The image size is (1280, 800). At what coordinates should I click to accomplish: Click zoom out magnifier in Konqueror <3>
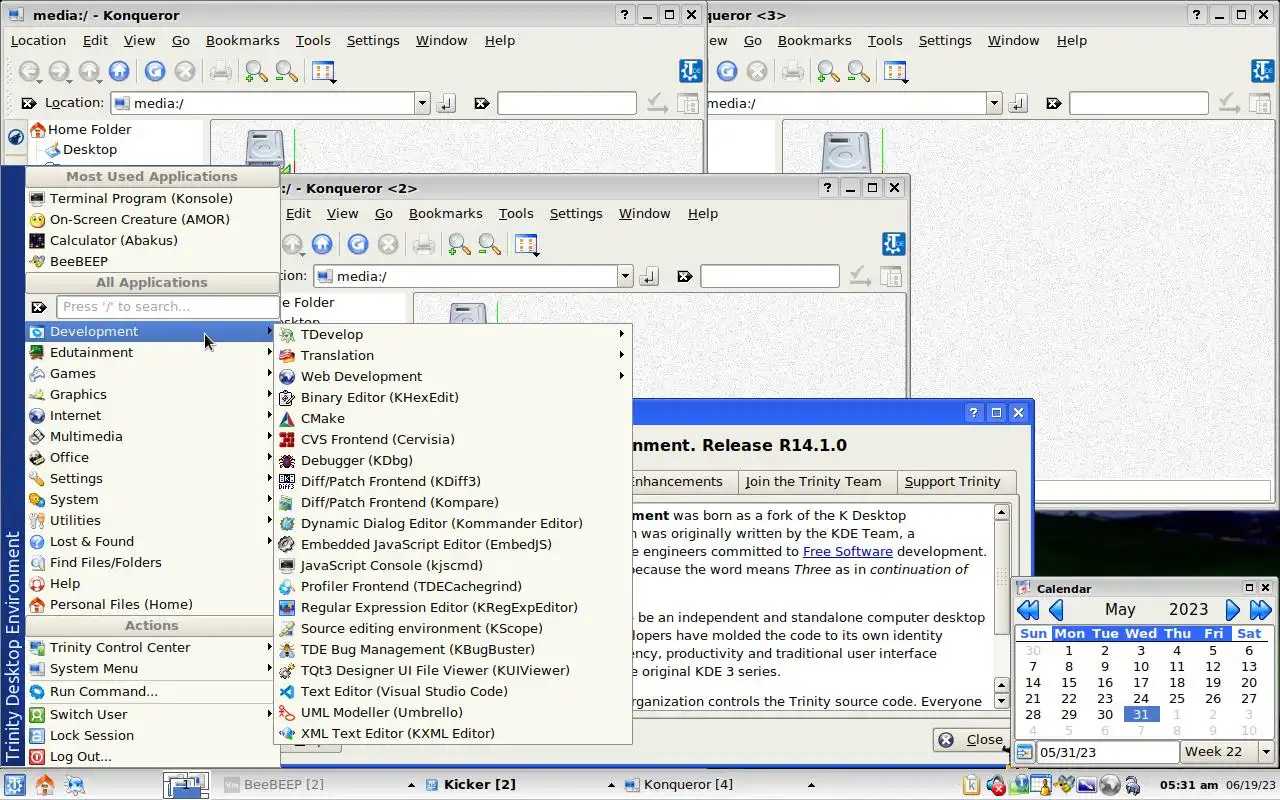click(x=858, y=71)
